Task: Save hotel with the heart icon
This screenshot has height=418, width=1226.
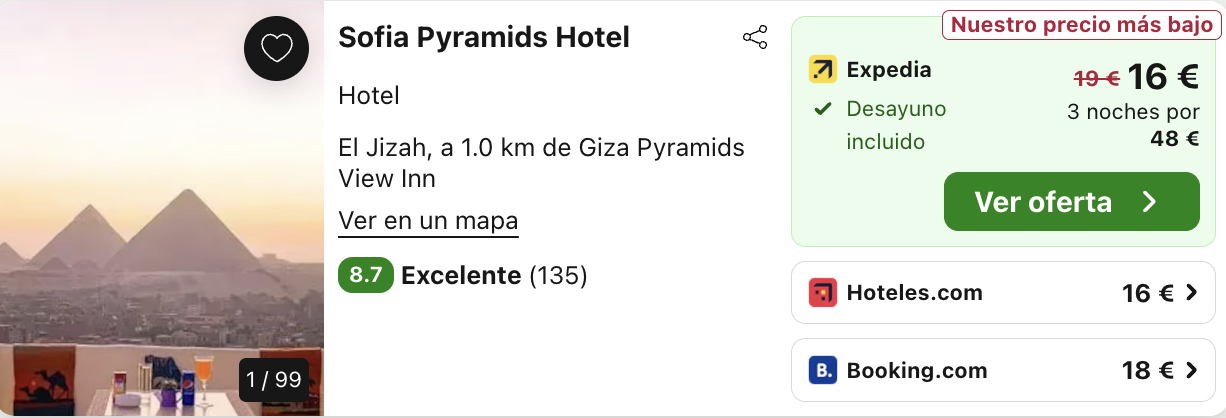Action: [x=276, y=48]
